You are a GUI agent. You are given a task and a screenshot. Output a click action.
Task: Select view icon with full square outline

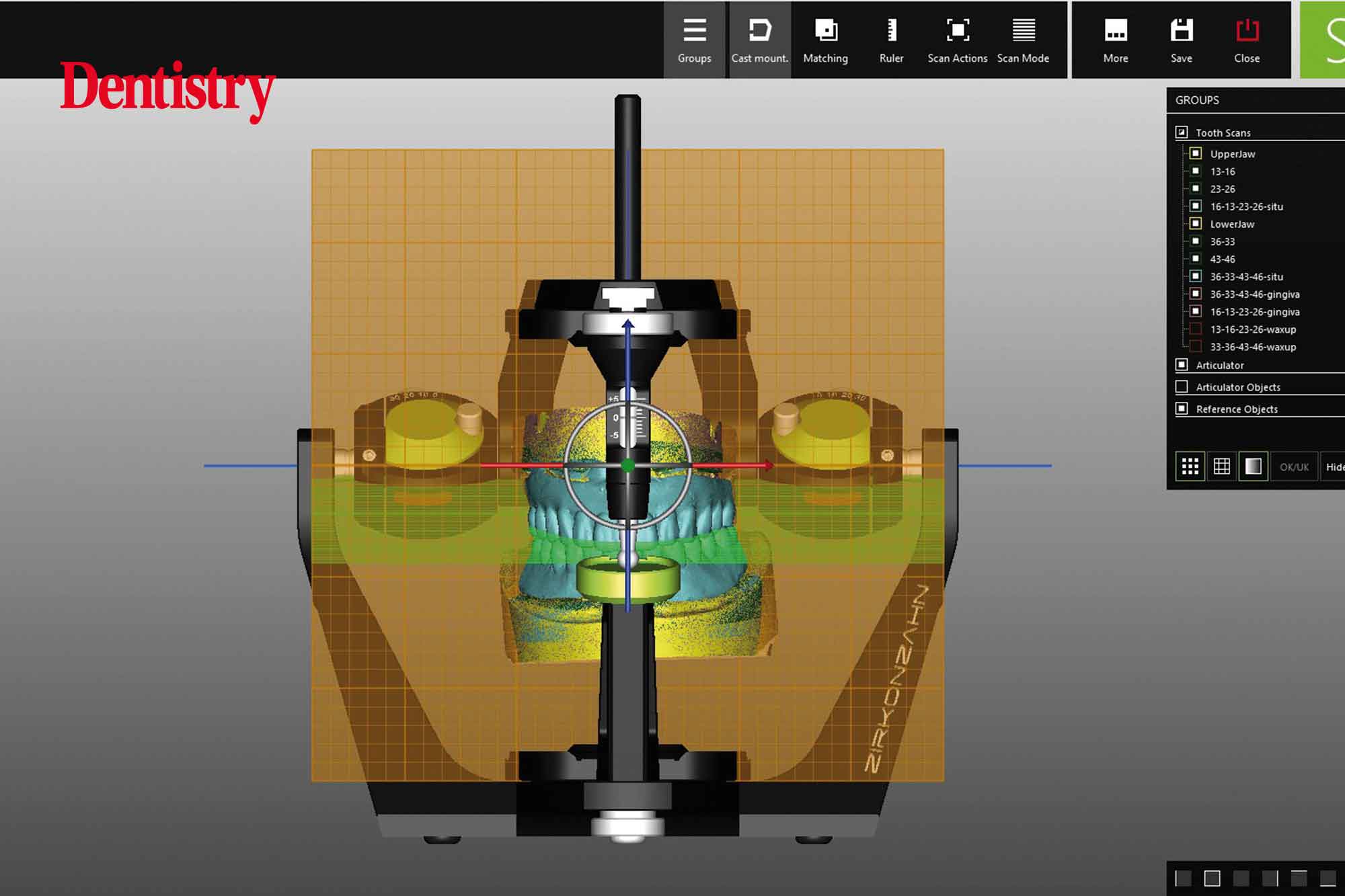[x=1212, y=878]
